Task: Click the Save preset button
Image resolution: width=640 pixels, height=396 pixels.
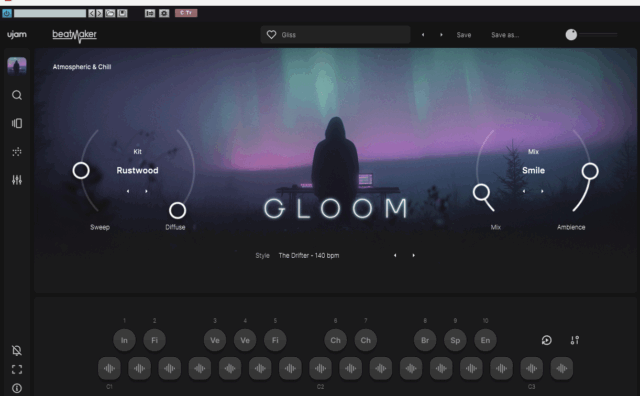Action: (x=464, y=35)
